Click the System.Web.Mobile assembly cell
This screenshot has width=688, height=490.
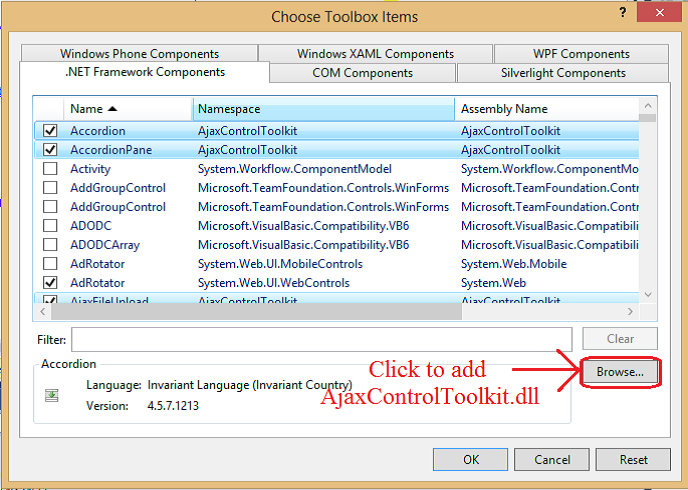click(x=514, y=264)
